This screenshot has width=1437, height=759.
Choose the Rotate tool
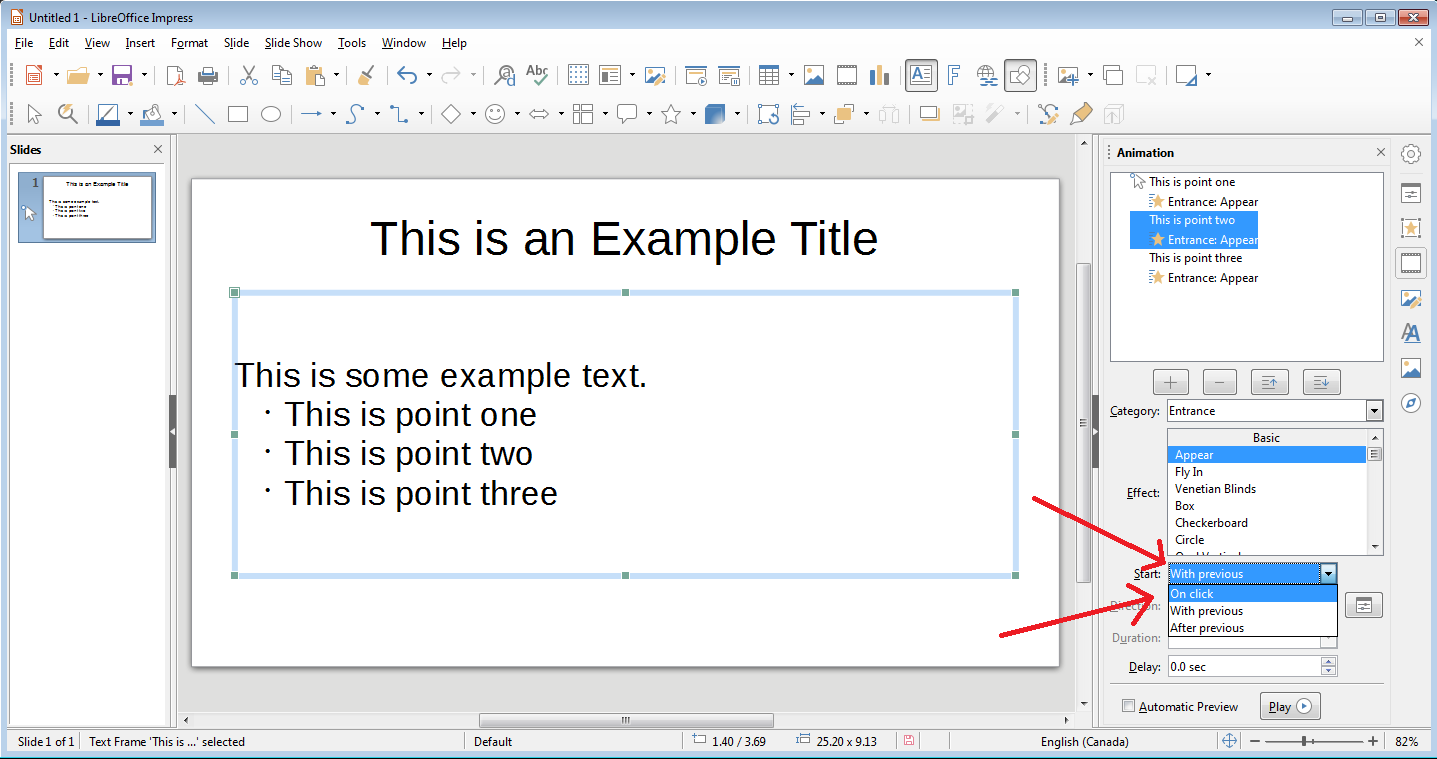pyautogui.click(x=768, y=114)
